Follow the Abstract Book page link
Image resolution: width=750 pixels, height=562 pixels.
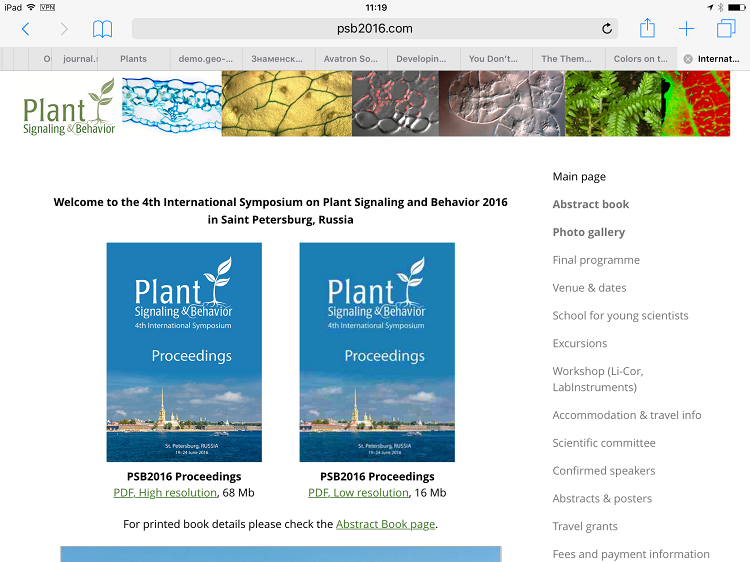pyautogui.click(x=386, y=524)
